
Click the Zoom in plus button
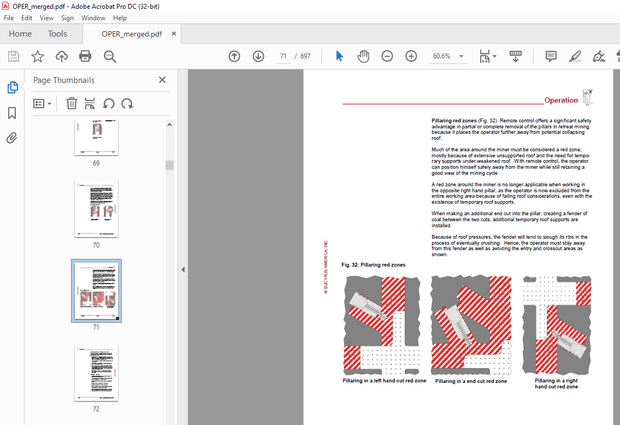pyautogui.click(x=411, y=56)
